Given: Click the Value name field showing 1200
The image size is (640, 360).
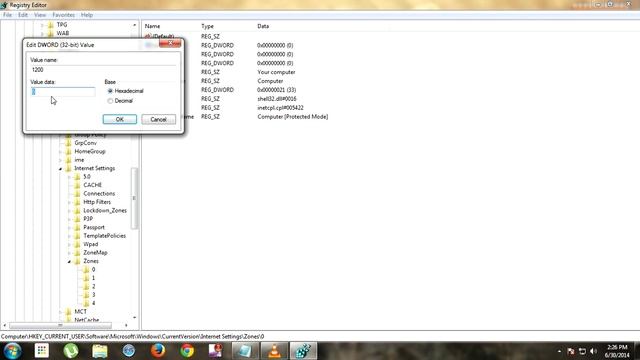Looking at the screenshot, I should pos(104,70).
